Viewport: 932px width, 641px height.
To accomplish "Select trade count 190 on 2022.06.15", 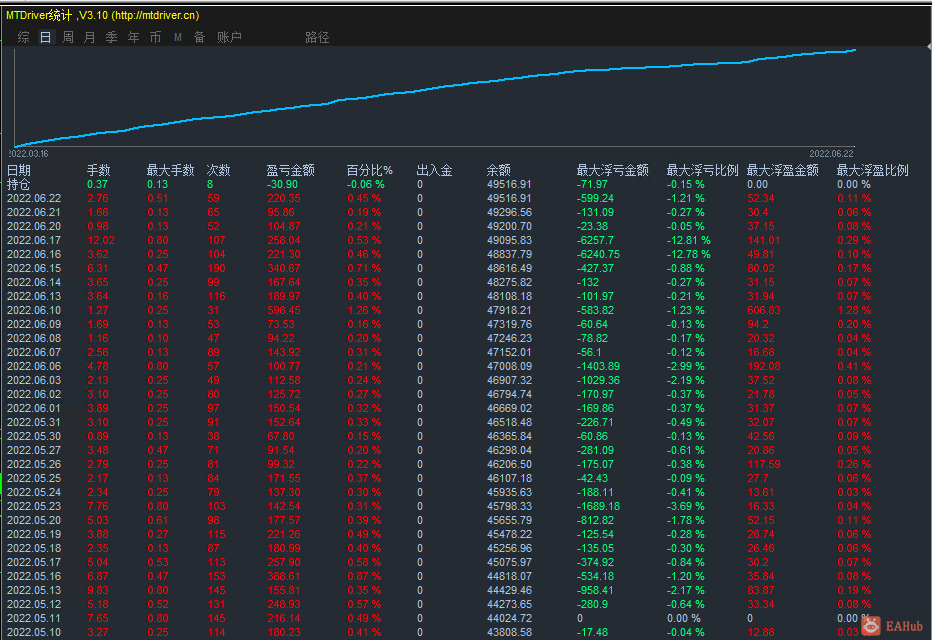I will click(216, 268).
